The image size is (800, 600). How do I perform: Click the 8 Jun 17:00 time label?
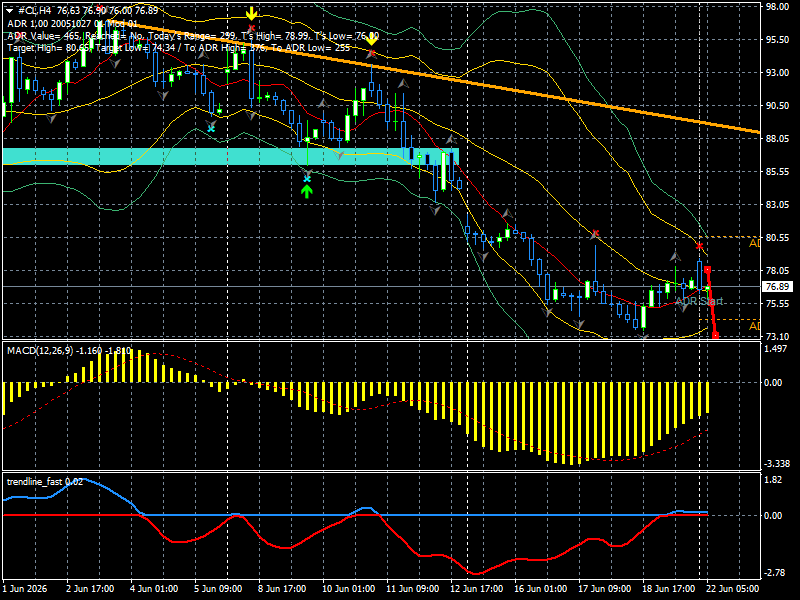(282, 589)
